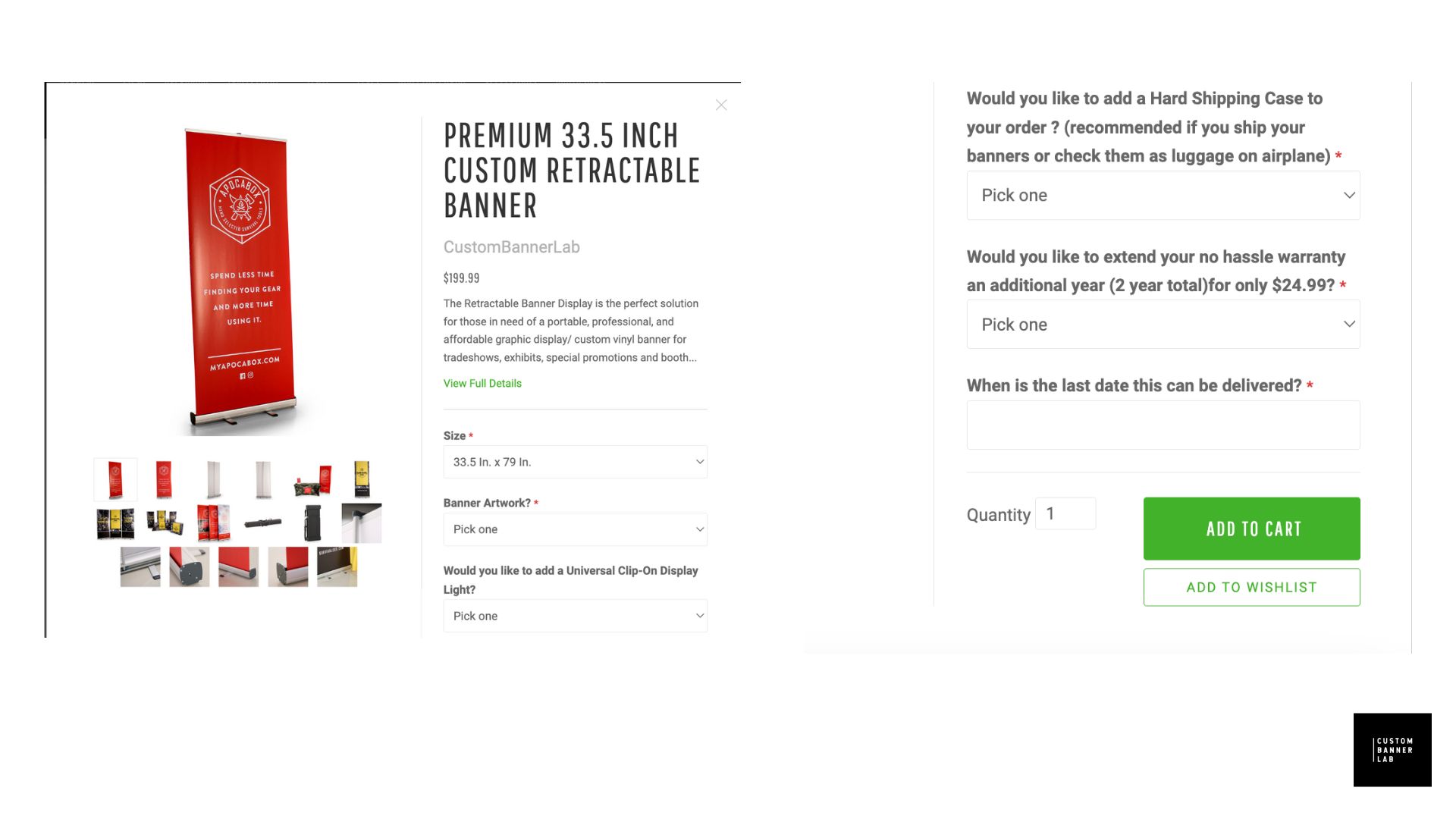The width and height of the screenshot is (1456, 819).
Task: Select the yellow and black banner thumbnail
Action: pos(362,479)
